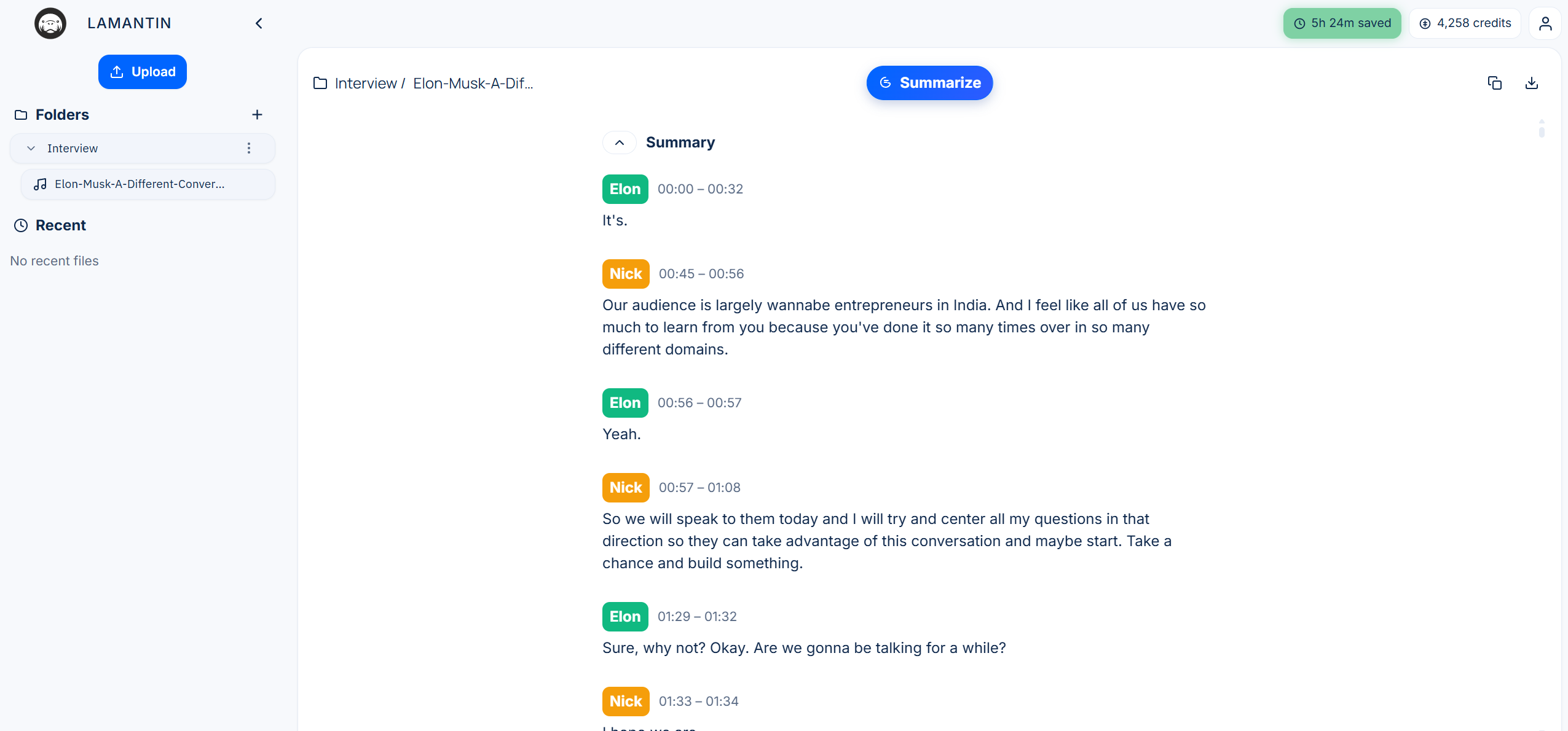Viewport: 1568px width, 731px height.
Task: Open the user account profile icon
Action: pyautogui.click(x=1545, y=23)
